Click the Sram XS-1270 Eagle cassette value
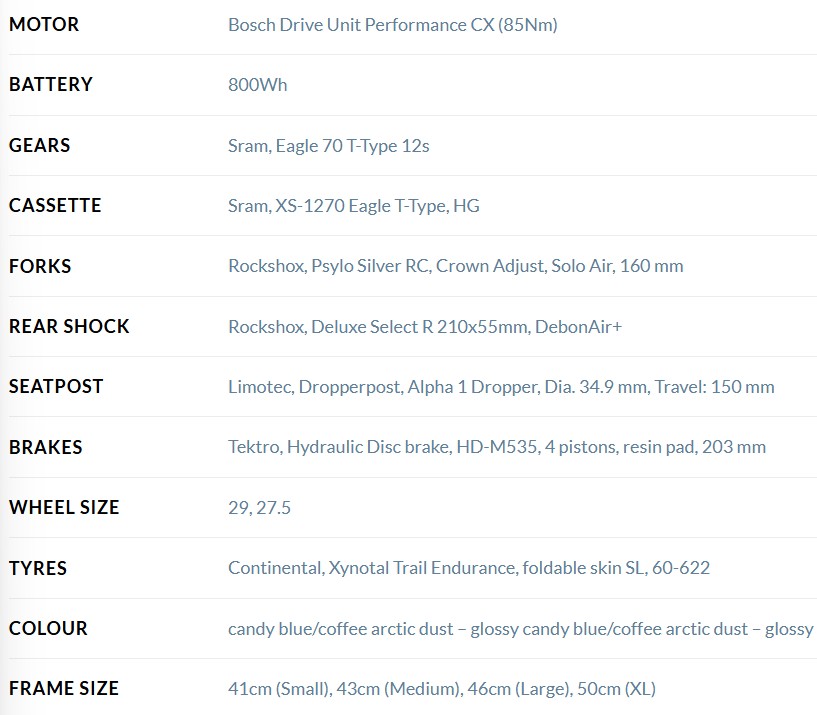The height and width of the screenshot is (715, 817). pyautogui.click(x=354, y=206)
